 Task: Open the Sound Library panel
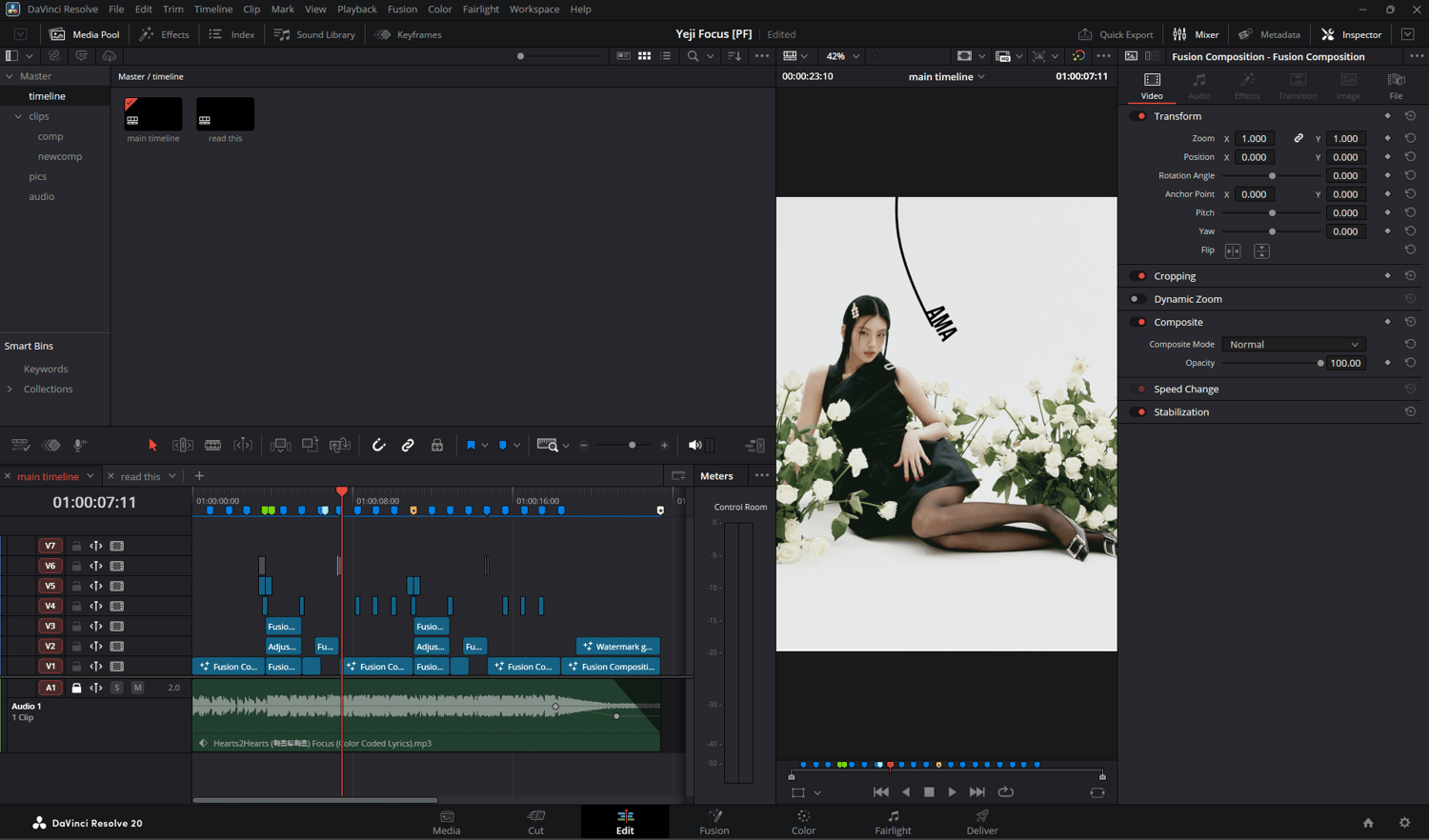pyautogui.click(x=314, y=34)
